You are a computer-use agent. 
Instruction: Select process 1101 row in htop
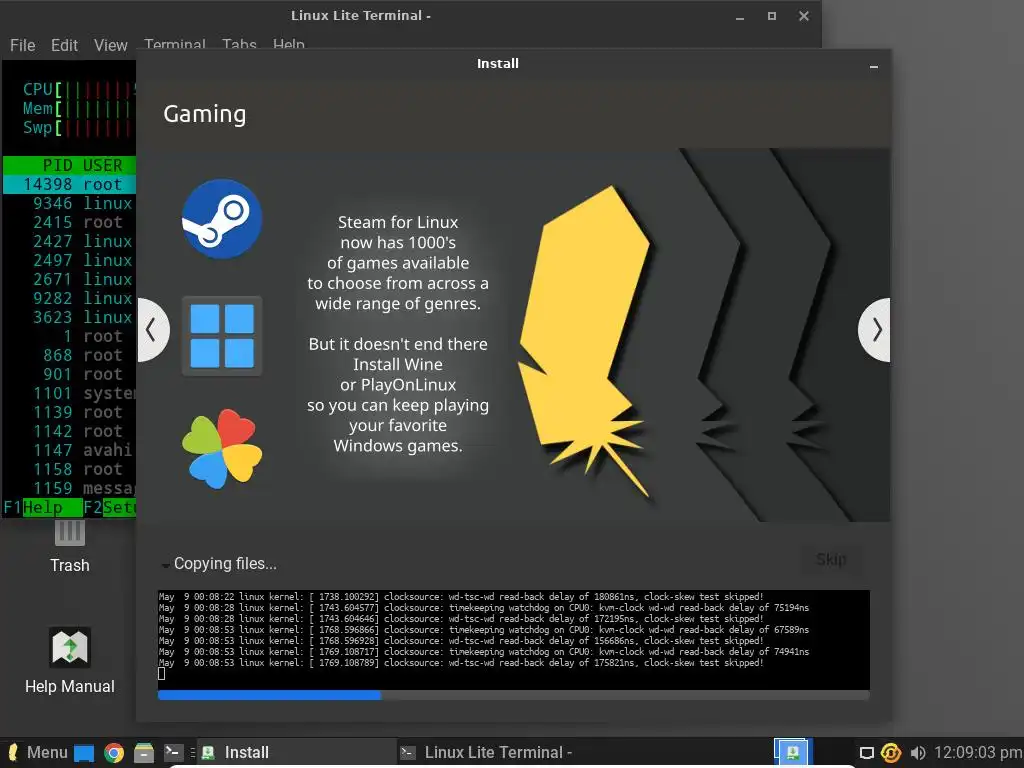point(69,392)
